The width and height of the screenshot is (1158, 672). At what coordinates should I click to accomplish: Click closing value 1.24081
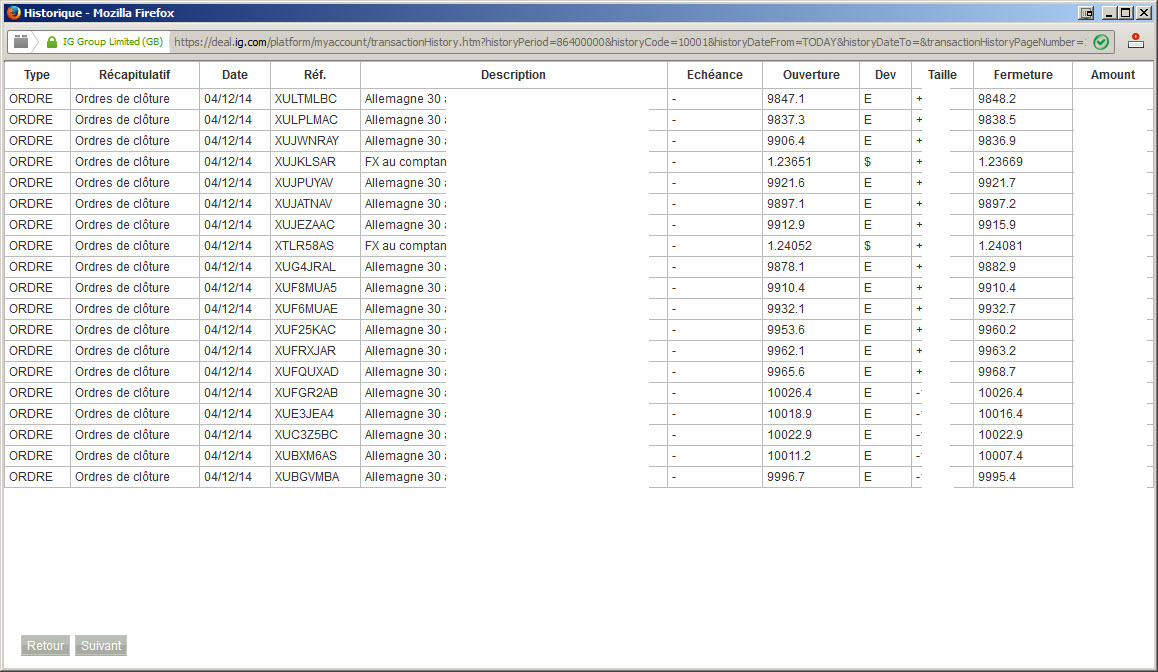1001,246
